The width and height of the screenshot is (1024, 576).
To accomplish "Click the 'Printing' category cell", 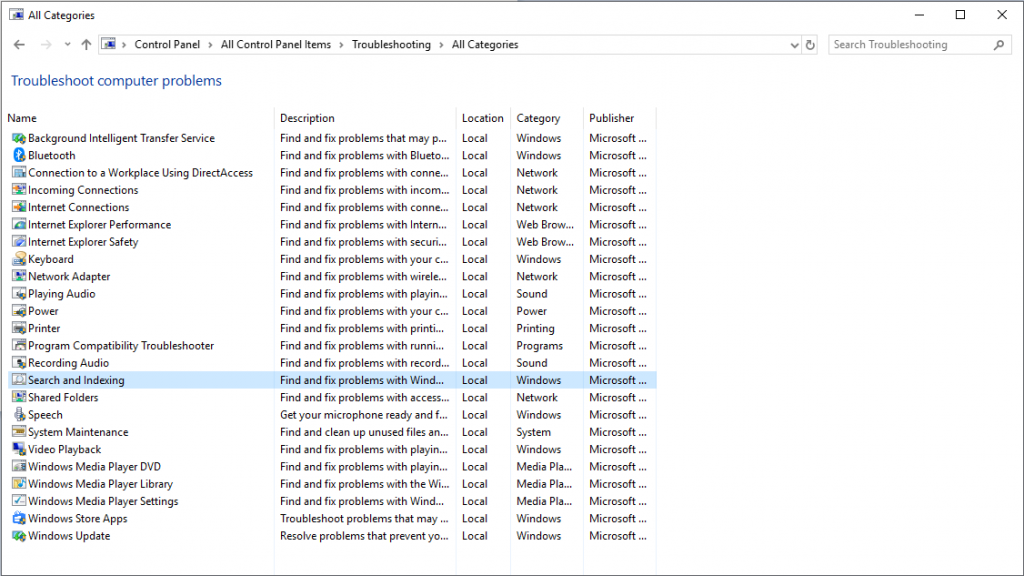I will pyautogui.click(x=536, y=328).
